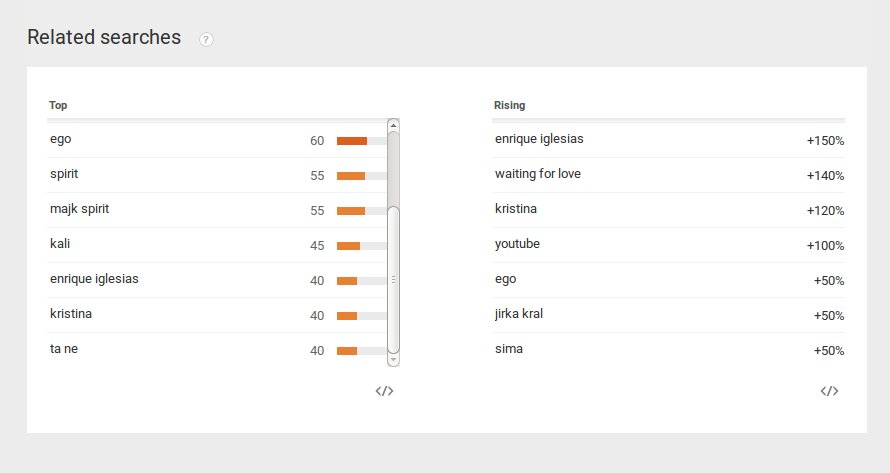The height and width of the screenshot is (473, 890).
Task: Click the Rising column header
Action: [509, 105]
